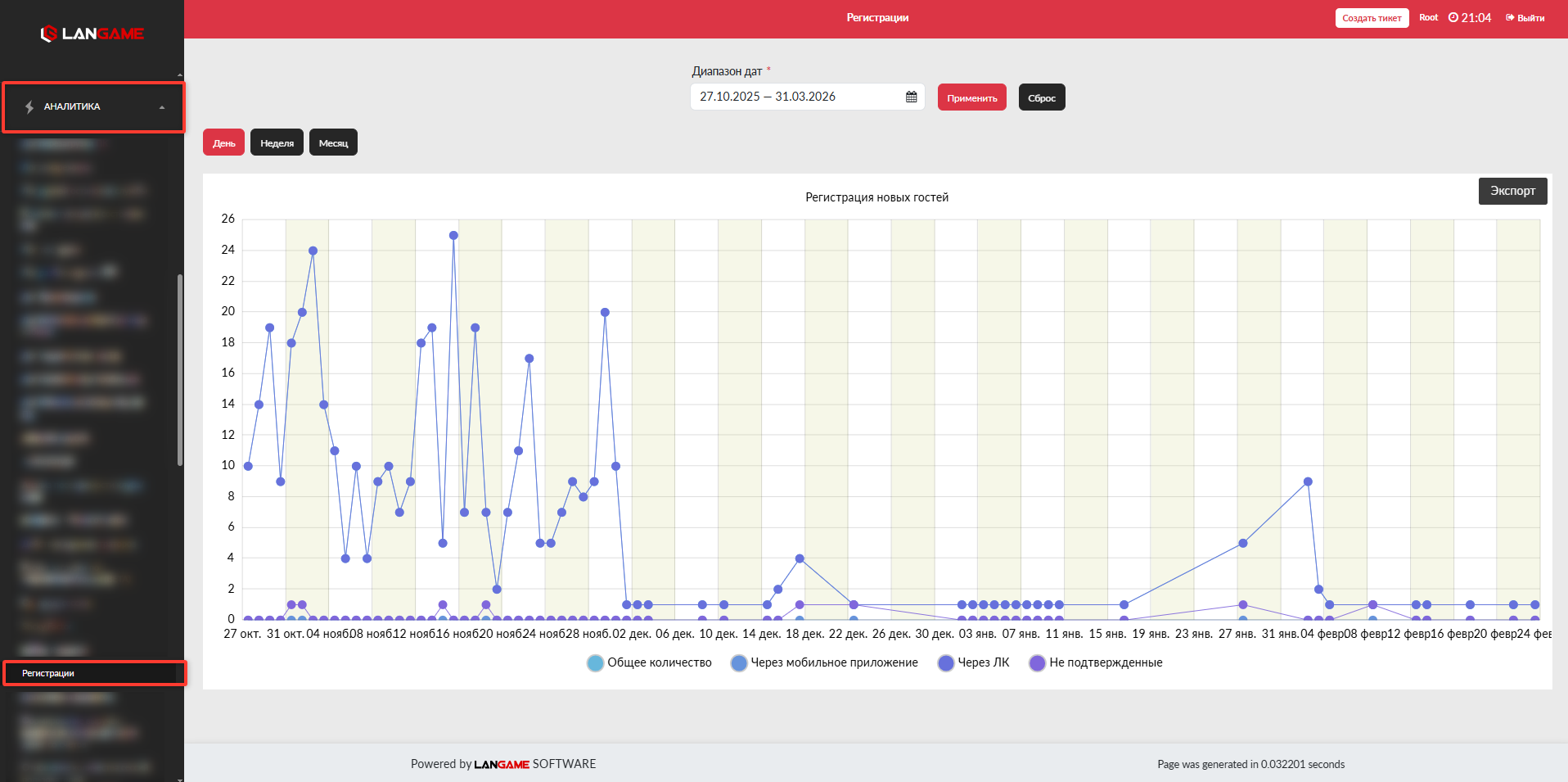Click the clock icon next to 21:04

[1453, 17]
